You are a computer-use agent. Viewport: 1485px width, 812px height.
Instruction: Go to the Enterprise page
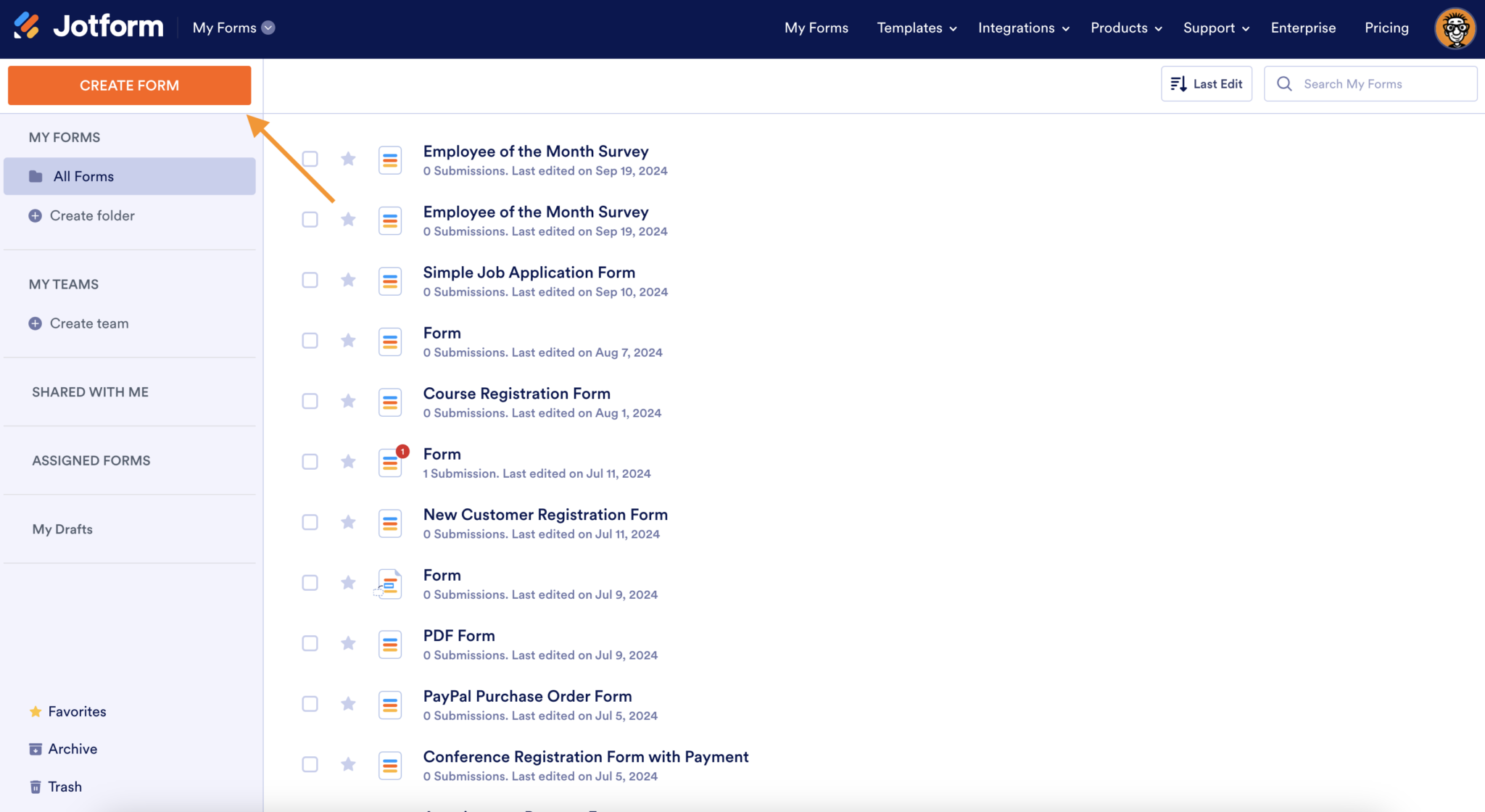tap(1303, 28)
